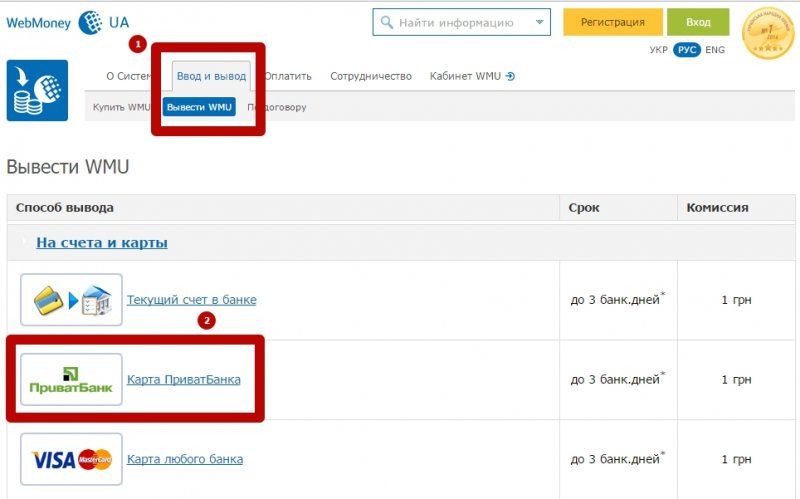Screen dimensions: 800x499
Task: Switch language to ENG
Action: pos(715,50)
